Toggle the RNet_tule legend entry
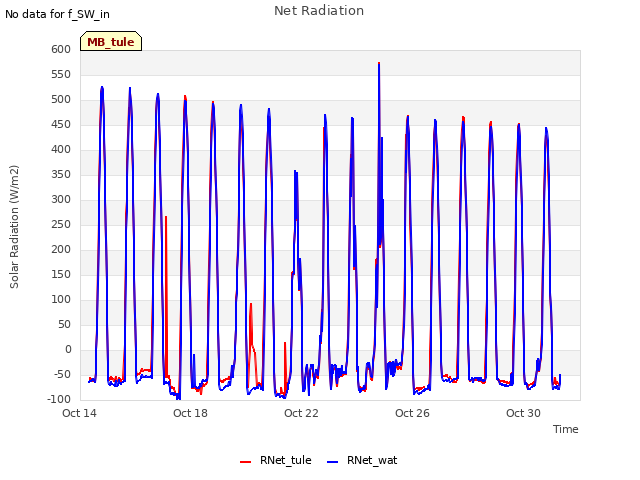The height and width of the screenshot is (480, 640). 276,460
